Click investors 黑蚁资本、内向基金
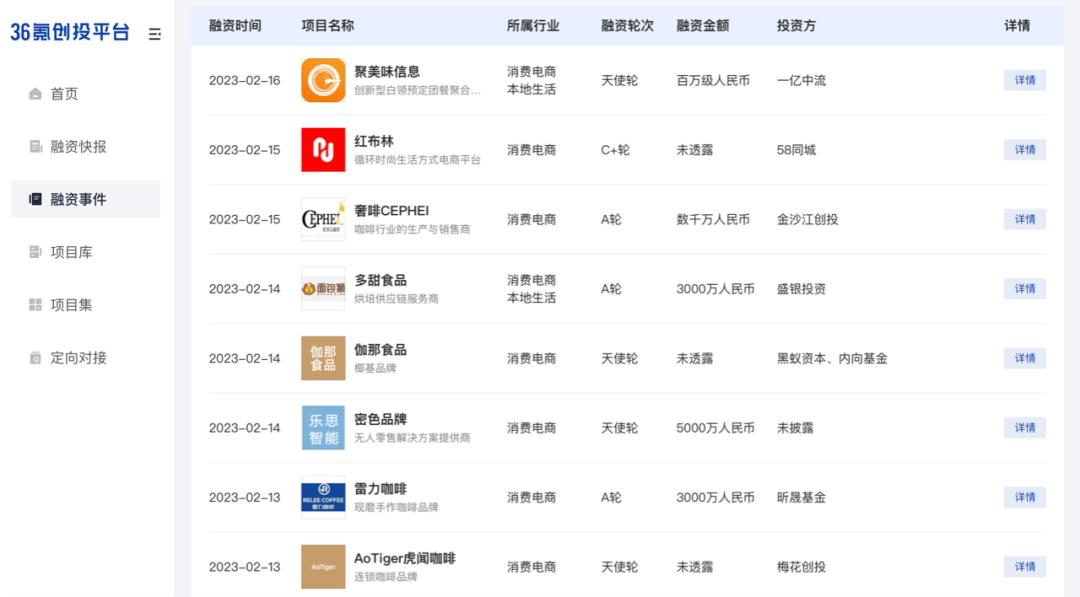This screenshot has width=1080, height=597. pyautogui.click(x=832, y=359)
